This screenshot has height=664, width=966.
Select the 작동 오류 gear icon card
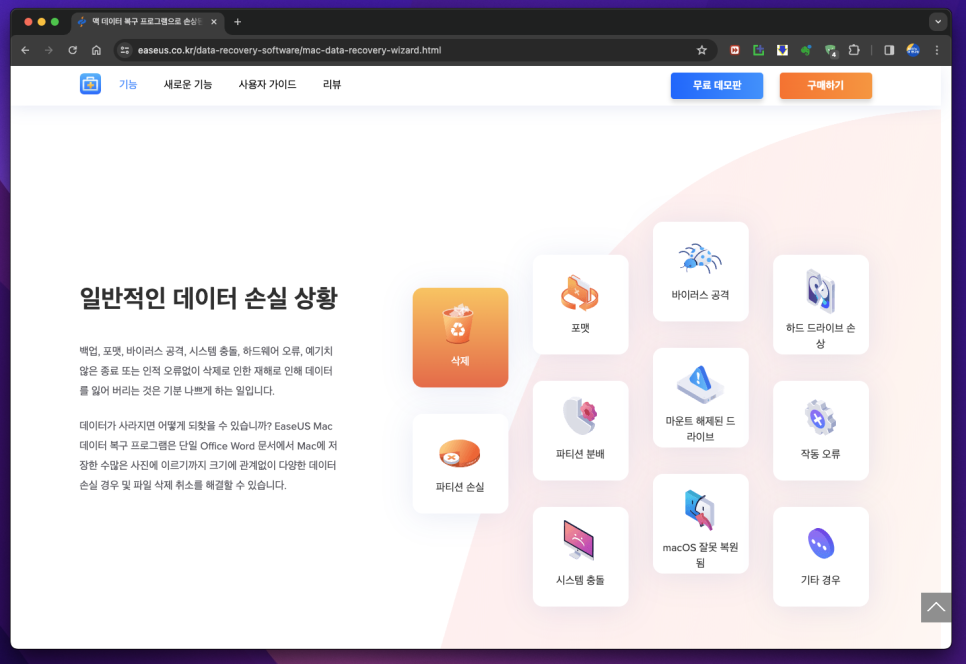click(x=821, y=431)
